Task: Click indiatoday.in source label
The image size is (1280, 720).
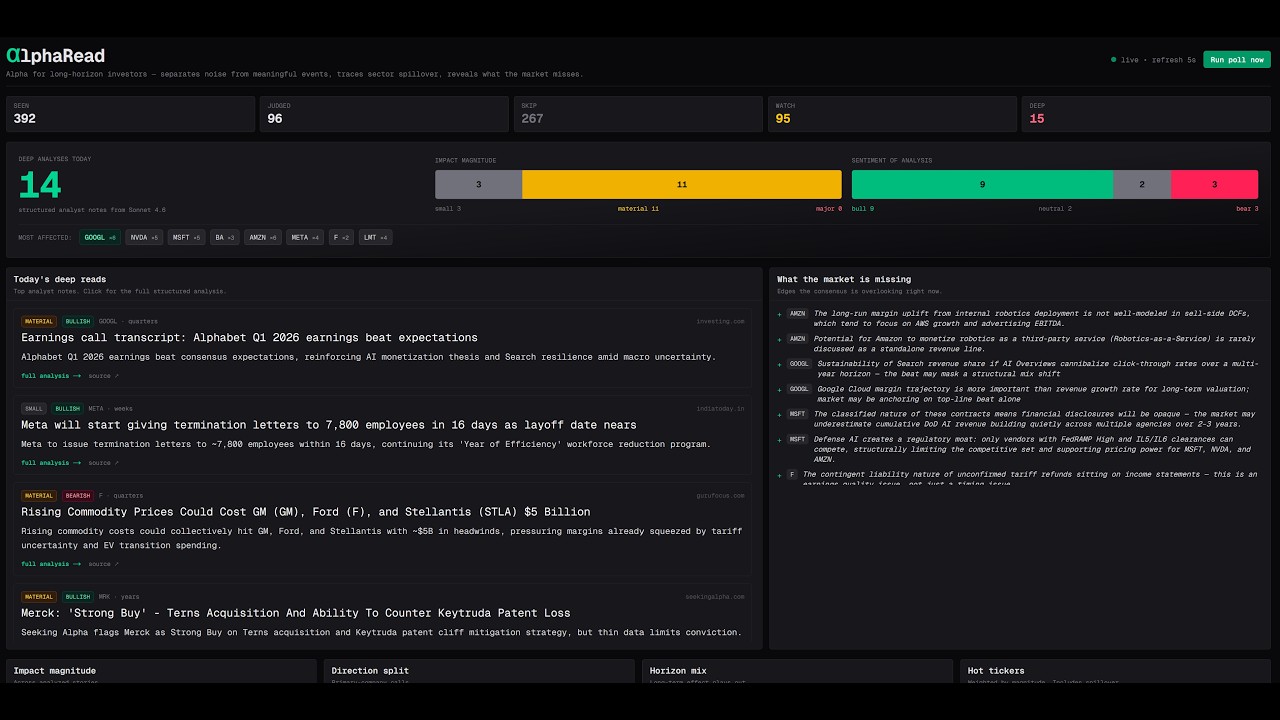Action: point(720,409)
